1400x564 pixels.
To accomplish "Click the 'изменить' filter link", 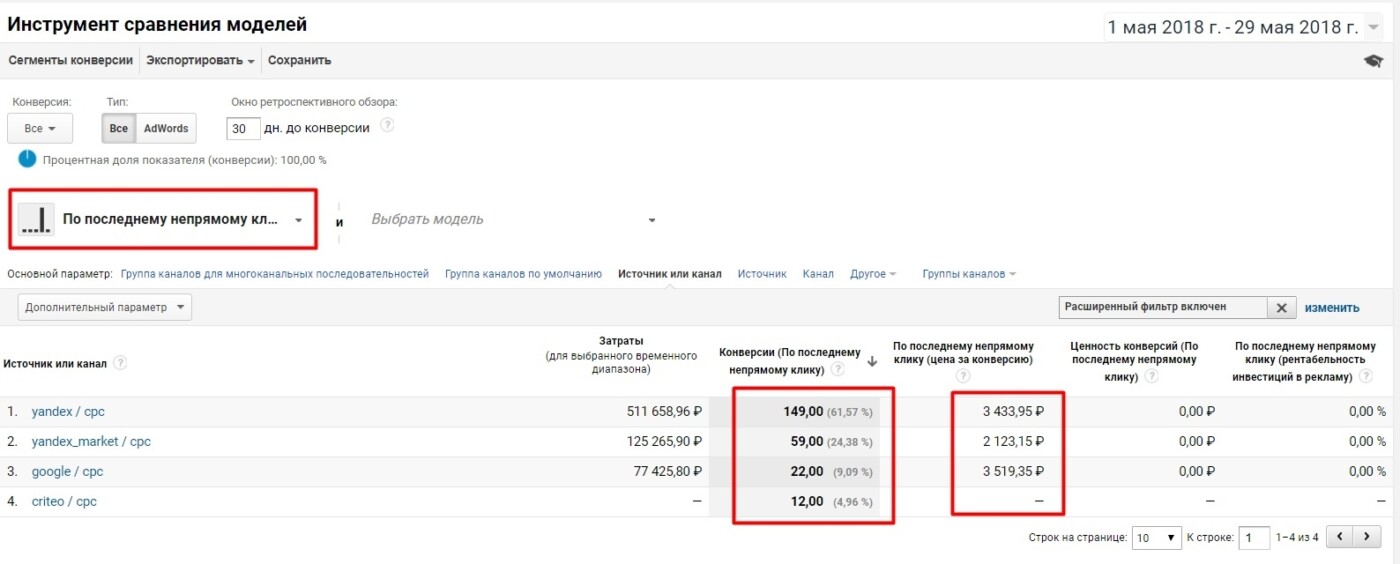I will coord(1332,308).
